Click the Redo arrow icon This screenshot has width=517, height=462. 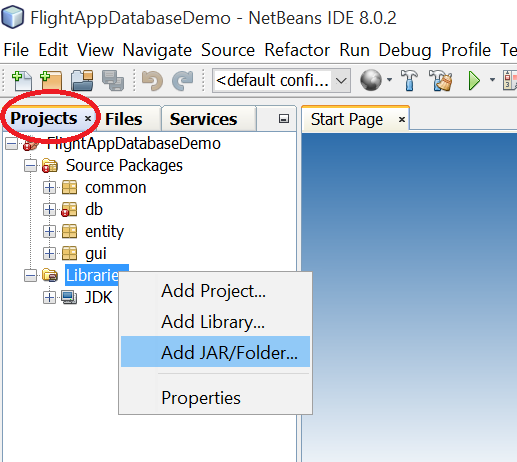click(182, 80)
